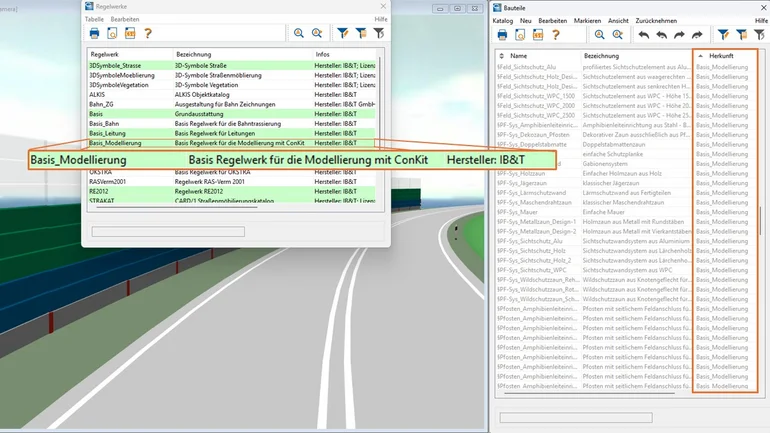The height and width of the screenshot is (433, 770).
Task: Click the reset filter icon in Bauteile
Action: [x=760, y=35]
